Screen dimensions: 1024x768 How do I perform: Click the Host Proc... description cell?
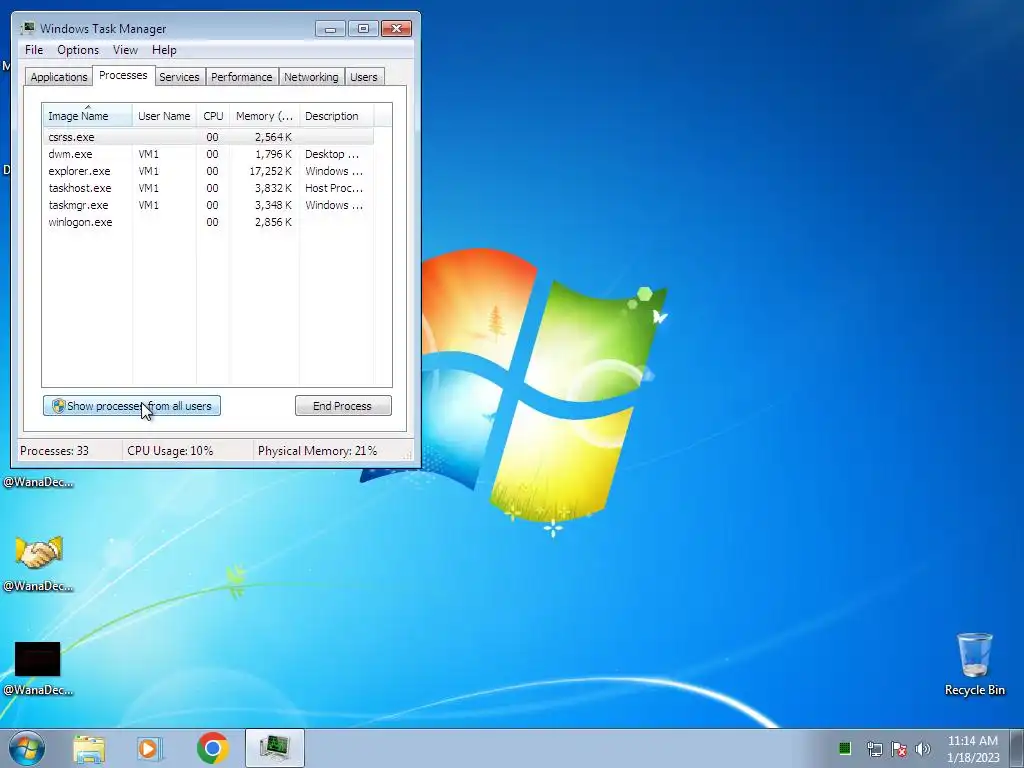tap(334, 188)
